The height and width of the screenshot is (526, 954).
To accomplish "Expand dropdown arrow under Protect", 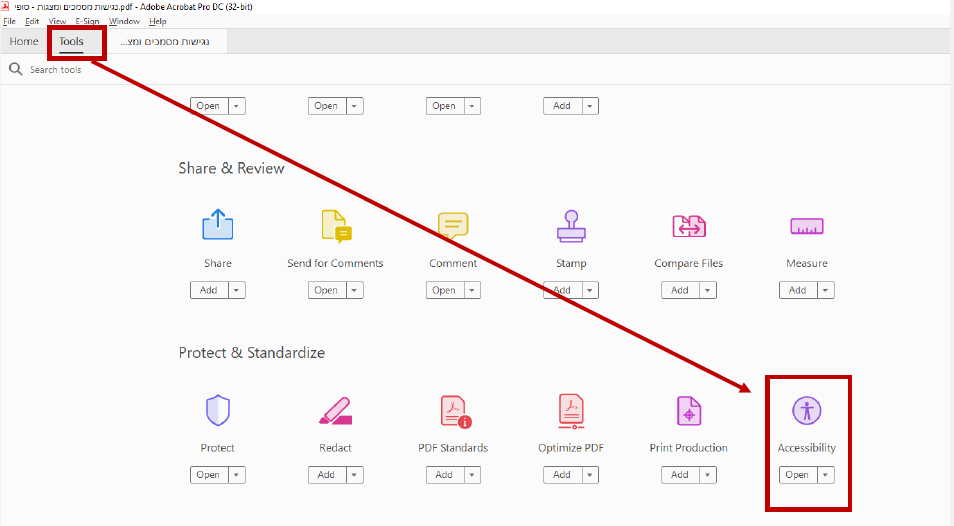I will click(x=237, y=475).
